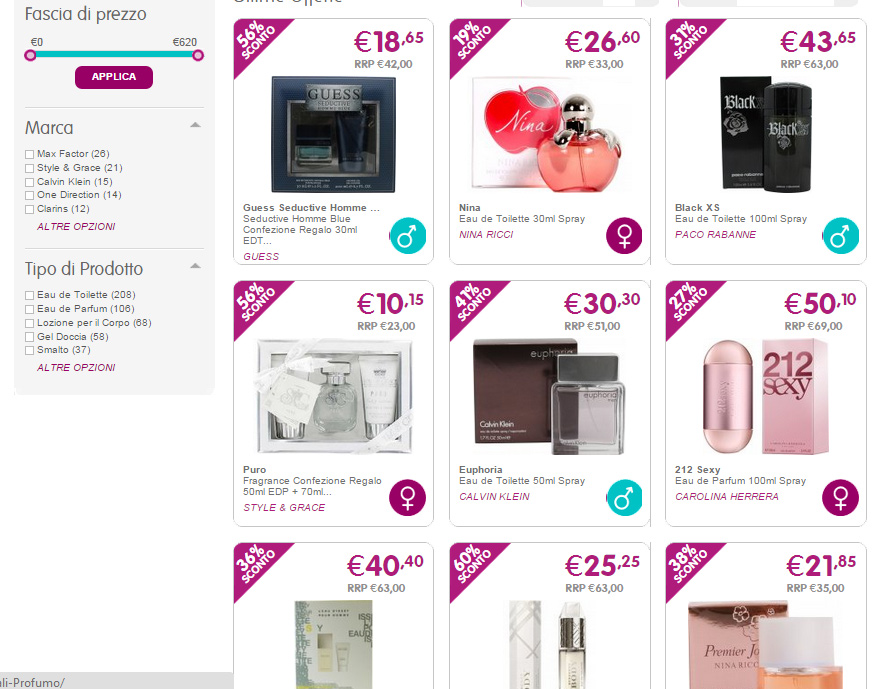Screen dimensions: 886x689
Task: Select the Smalto product type checkbox
Action: pos(29,350)
